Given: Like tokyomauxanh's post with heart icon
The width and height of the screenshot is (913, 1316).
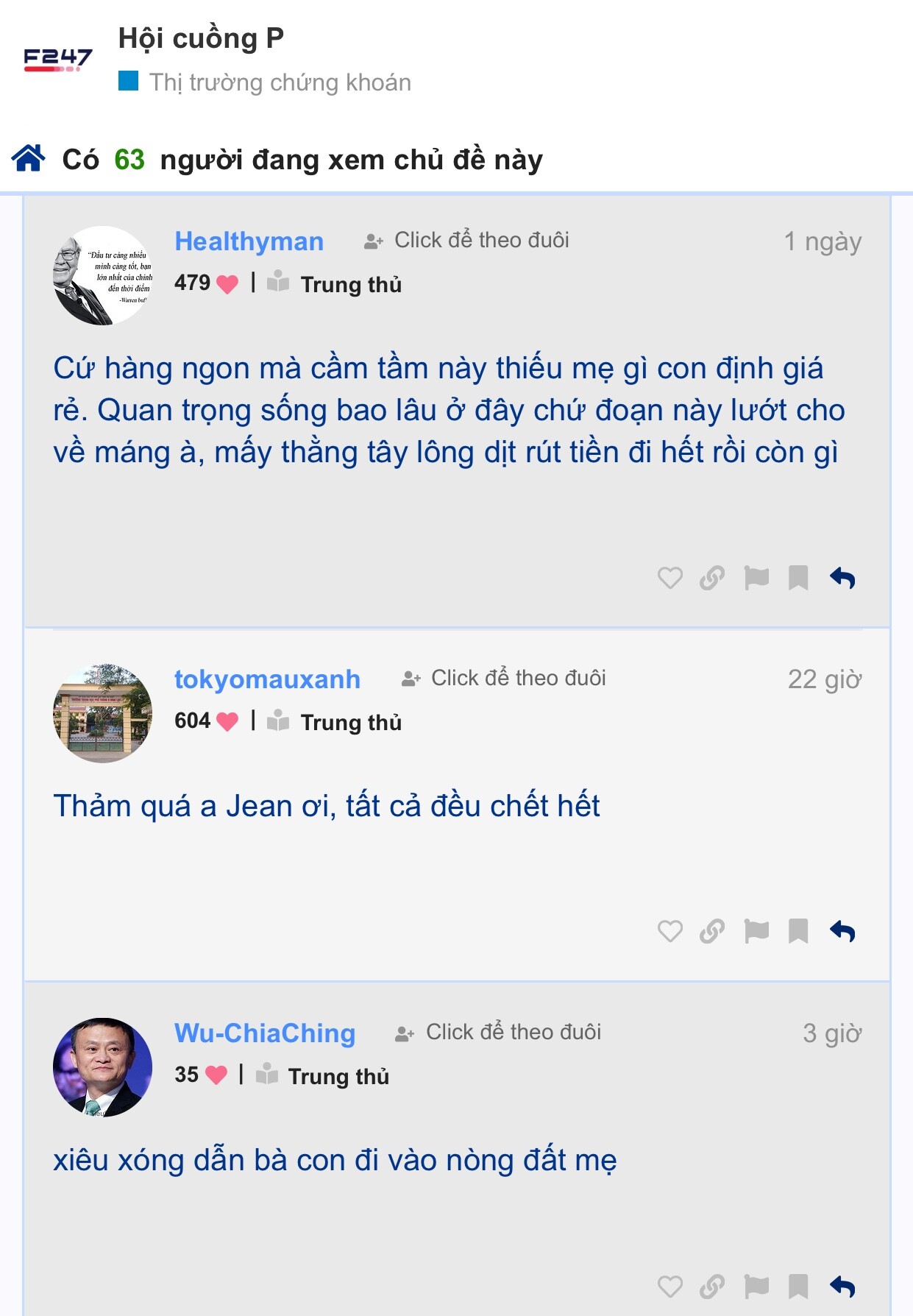Looking at the screenshot, I should coord(669,932).
